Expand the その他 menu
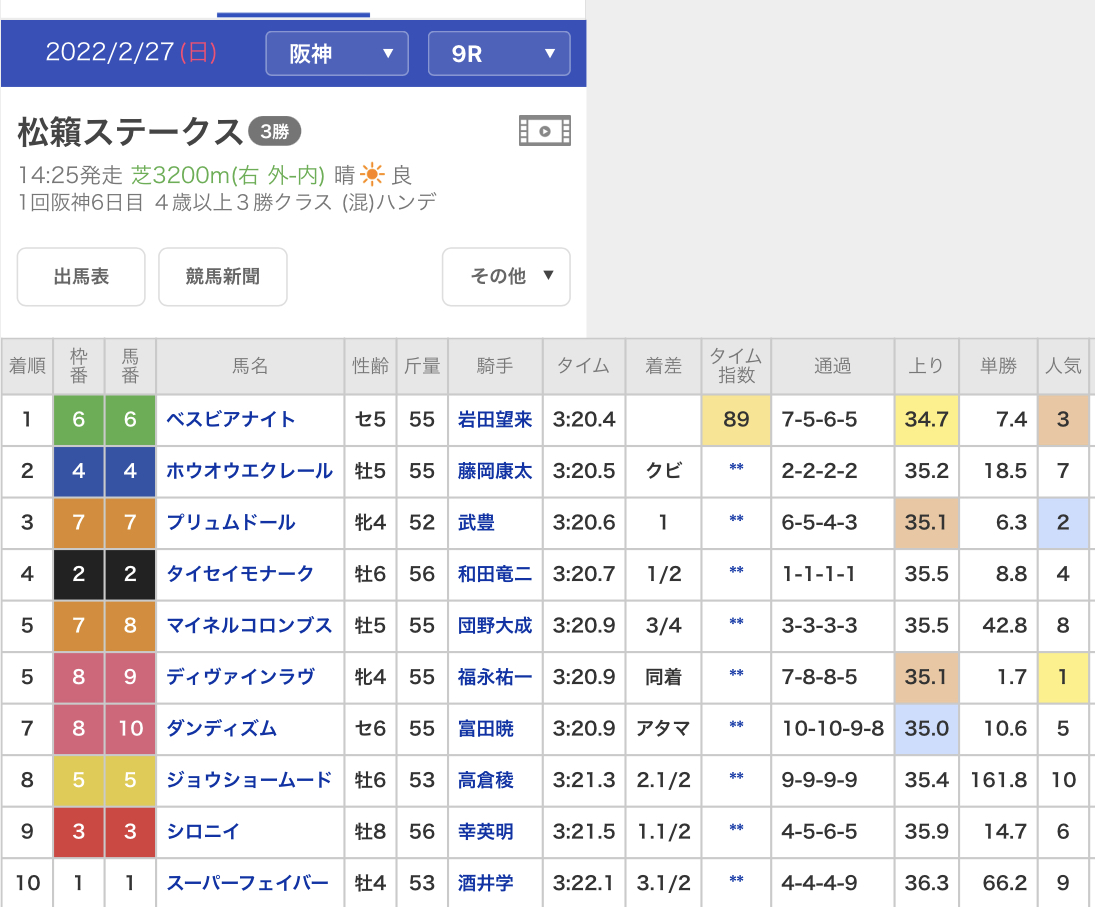1095x907 pixels. click(506, 277)
